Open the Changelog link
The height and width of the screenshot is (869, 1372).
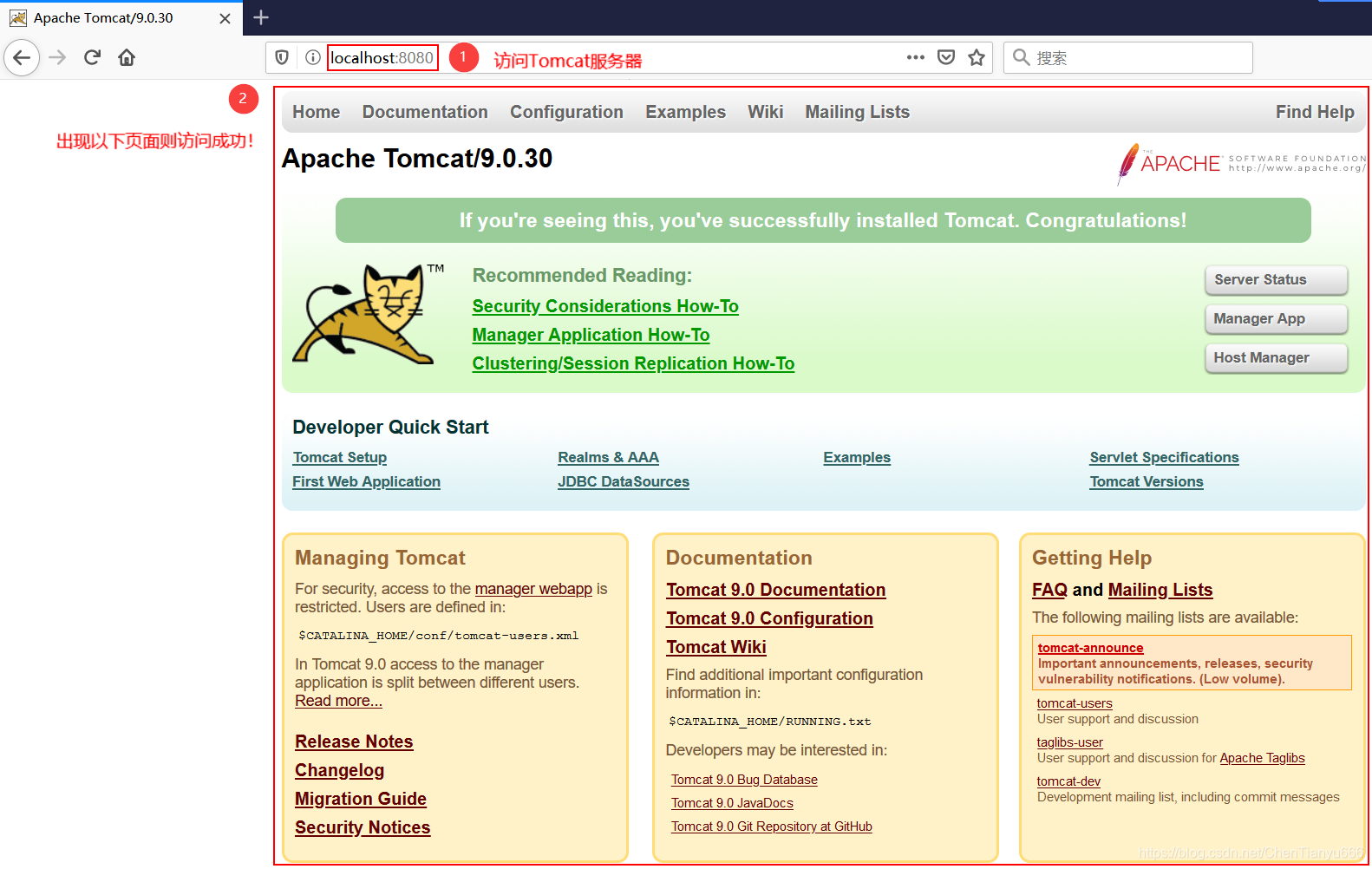[x=339, y=770]
